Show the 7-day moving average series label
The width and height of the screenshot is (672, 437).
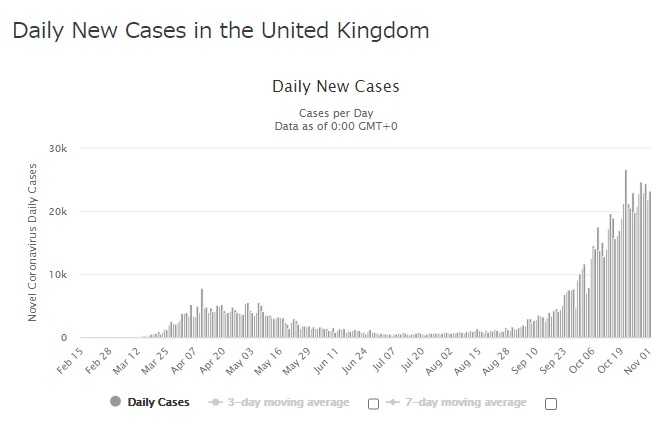click(x=464, y=402)
